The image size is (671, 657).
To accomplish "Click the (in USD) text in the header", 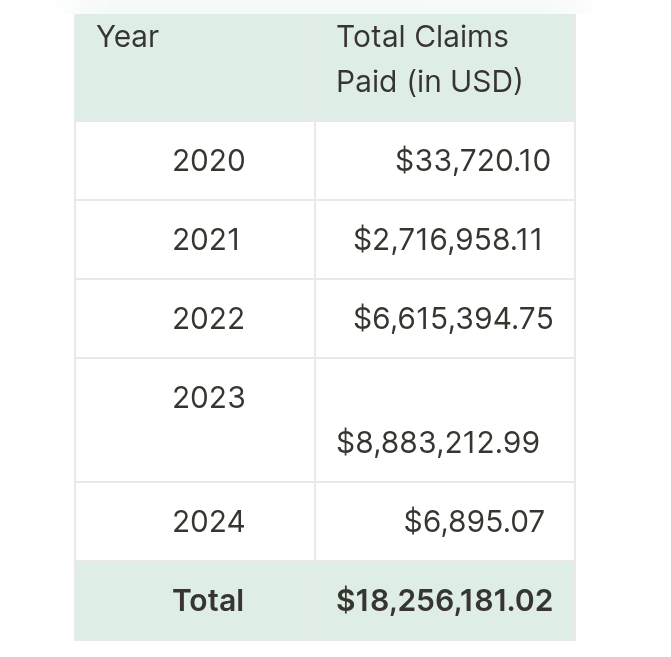I will pyautogui.click(x=465, y=81).
